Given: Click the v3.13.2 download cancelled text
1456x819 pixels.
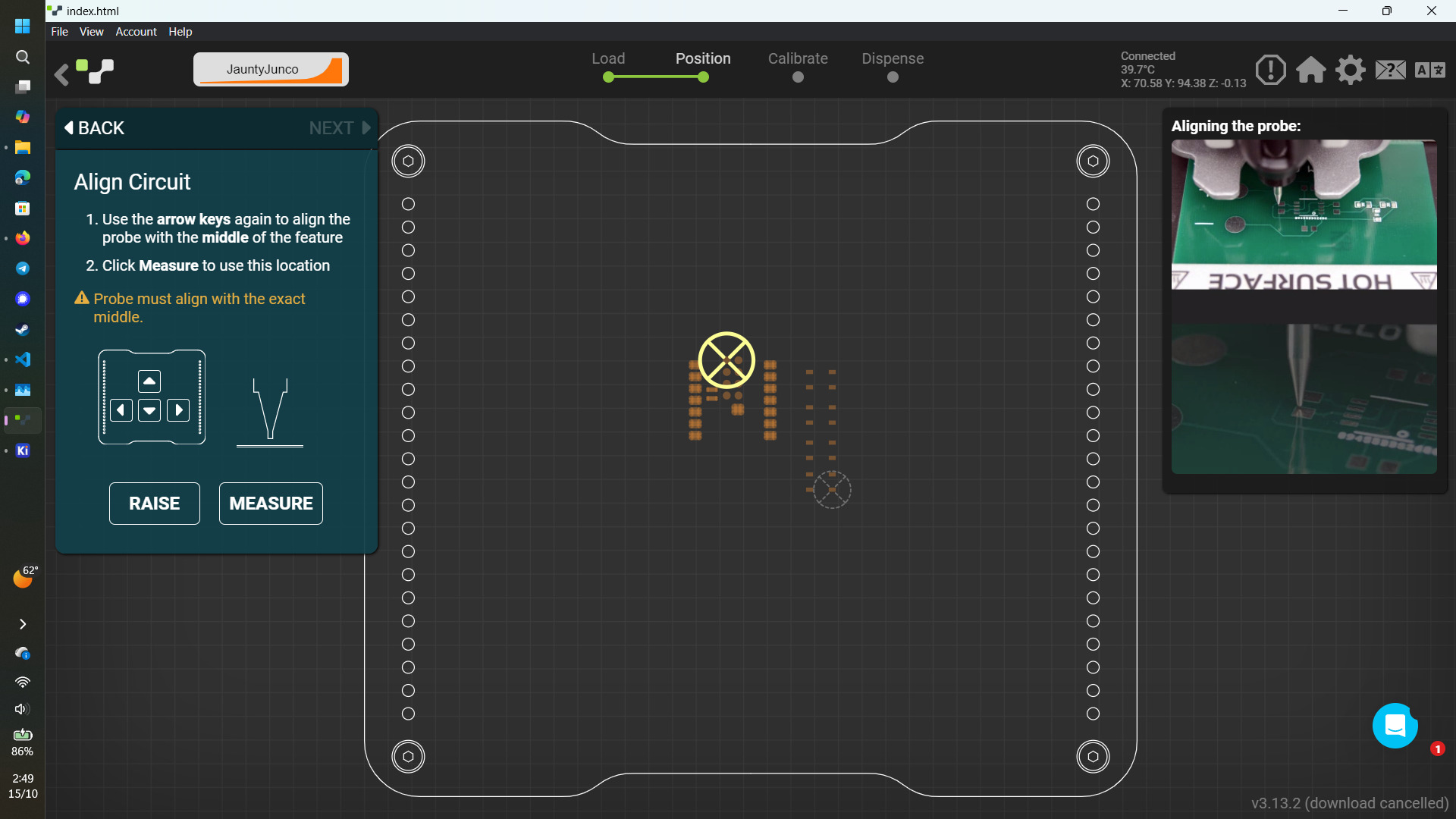Looking at the screenshot, I should pos(1350,803).
